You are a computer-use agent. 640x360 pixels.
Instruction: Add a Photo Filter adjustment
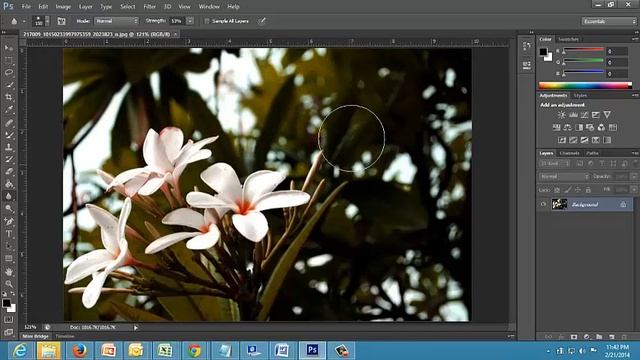coord(590,127)
